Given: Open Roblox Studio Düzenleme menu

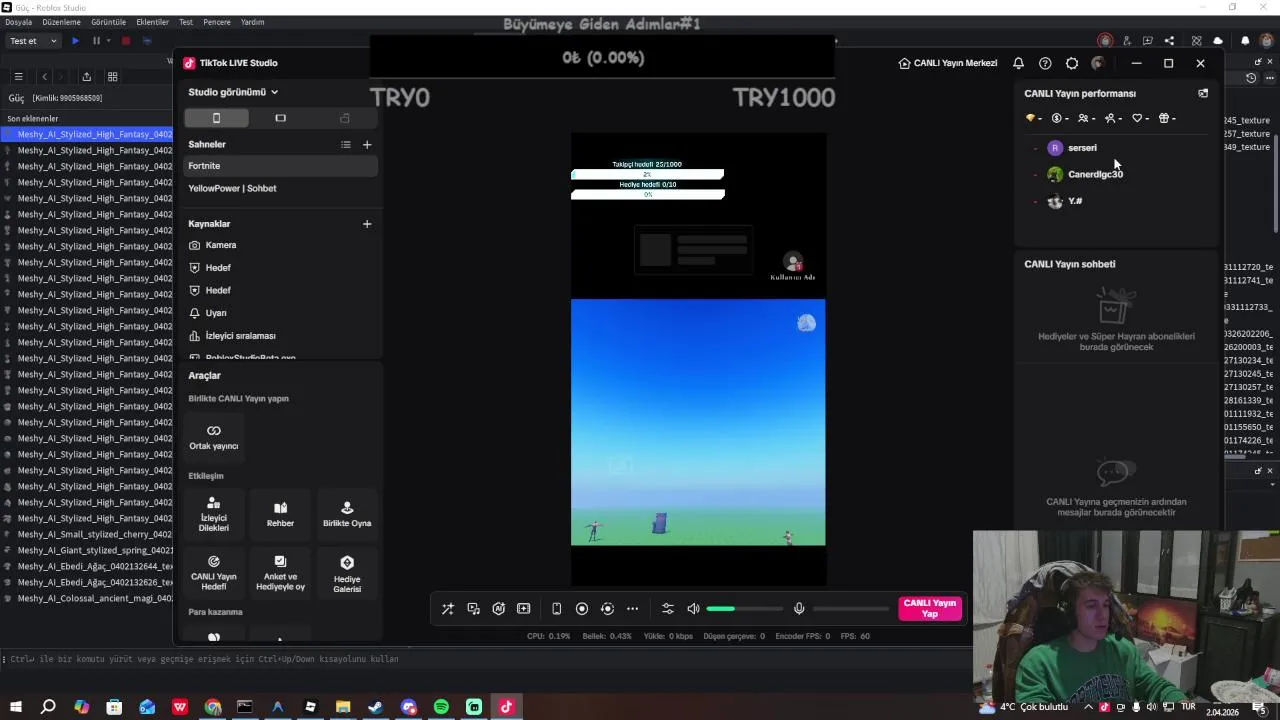Looking at the screenshot, I should pos(61,22).
